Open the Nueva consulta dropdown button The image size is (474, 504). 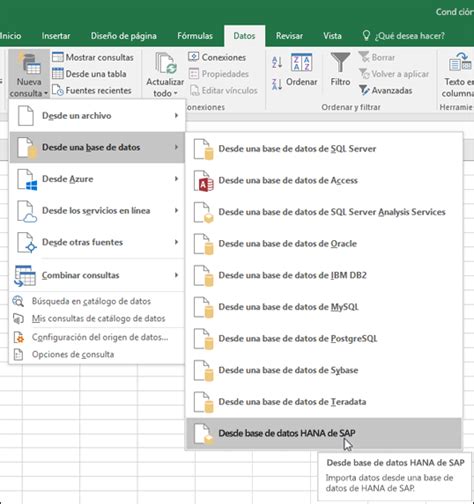[x=29, y=74]
